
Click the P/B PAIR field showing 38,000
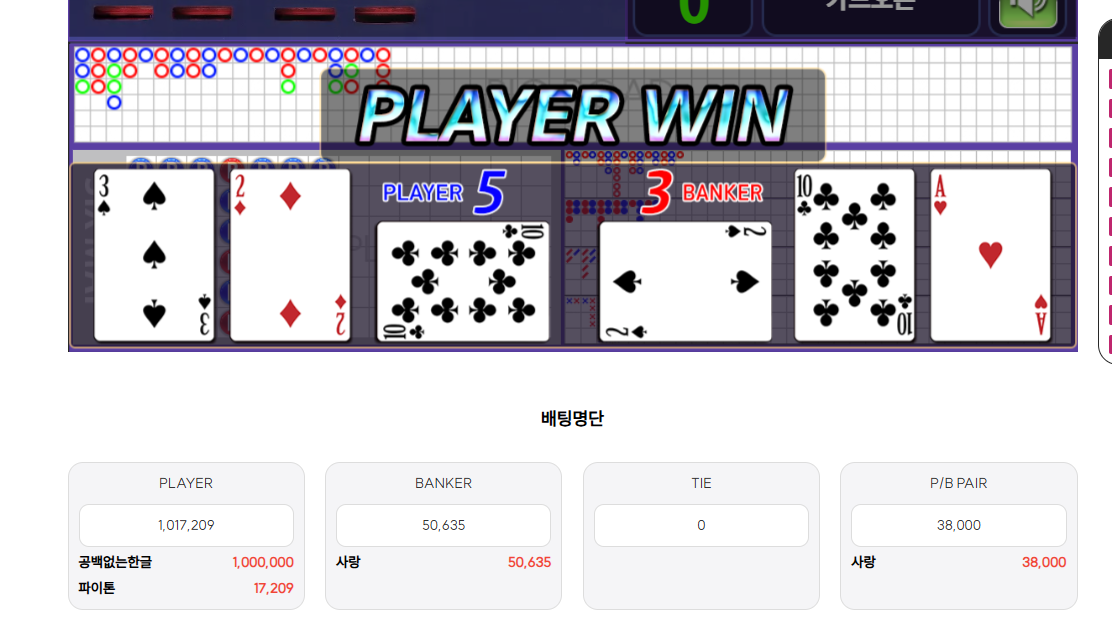[959, 525]
